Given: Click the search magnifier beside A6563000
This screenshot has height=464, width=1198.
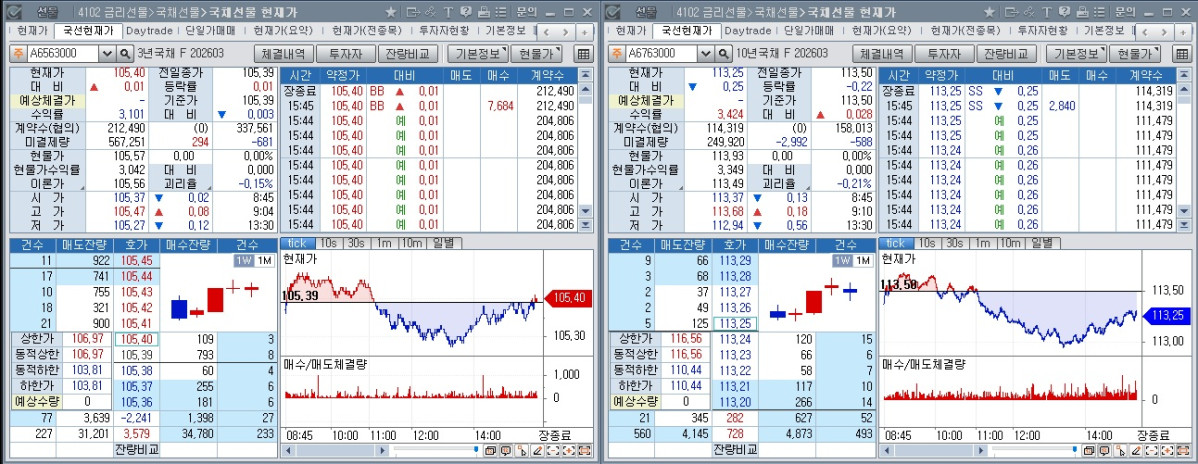Looking at the screenshot, I should (125, 53).
